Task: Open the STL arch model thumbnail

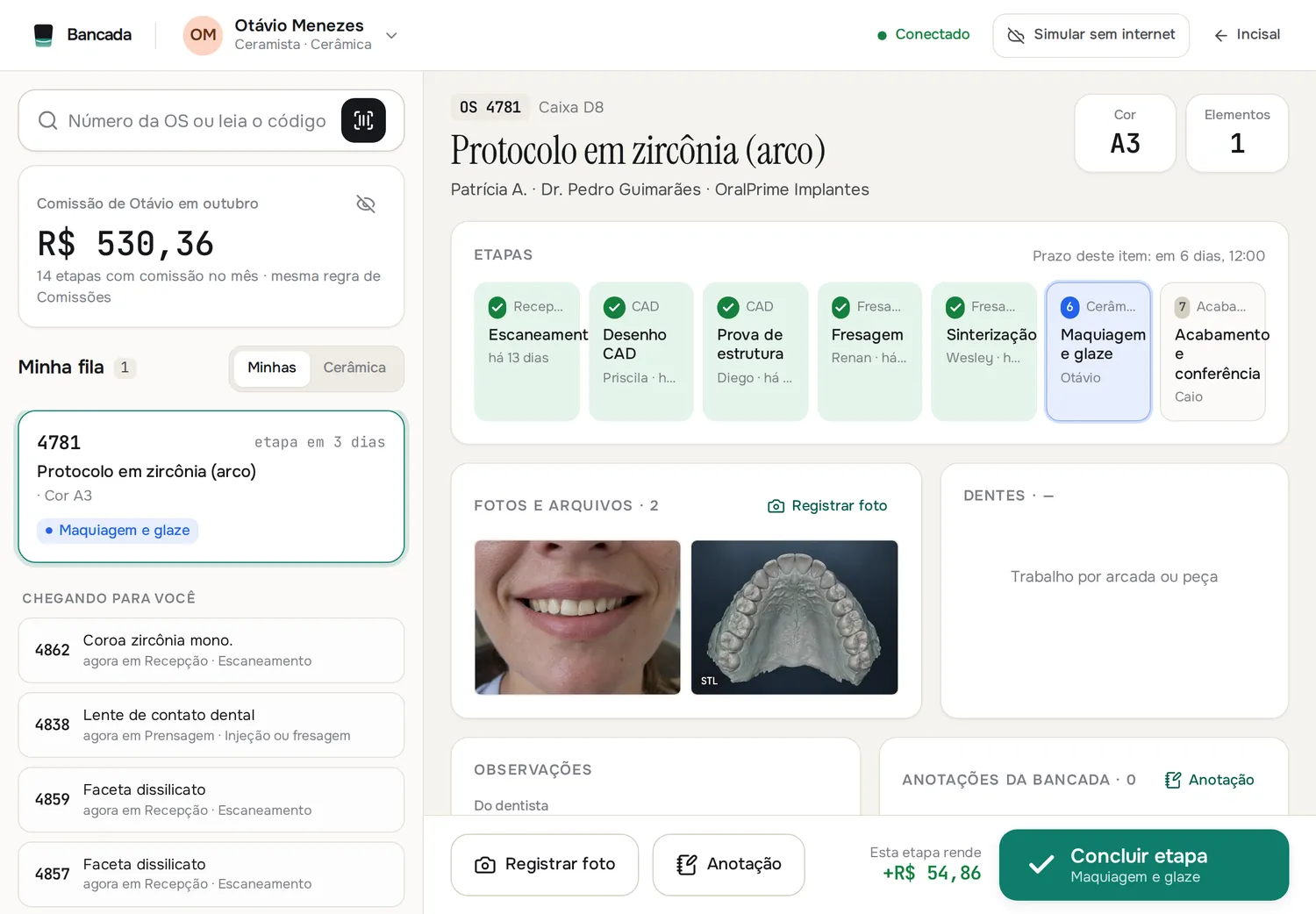Action: click(794, 618)
